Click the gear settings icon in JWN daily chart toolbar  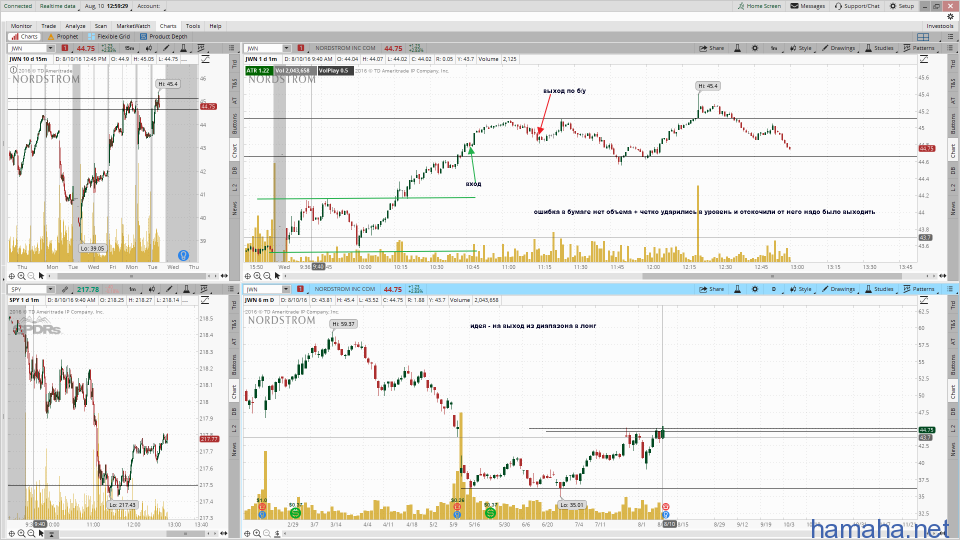(x=755, y=290)
